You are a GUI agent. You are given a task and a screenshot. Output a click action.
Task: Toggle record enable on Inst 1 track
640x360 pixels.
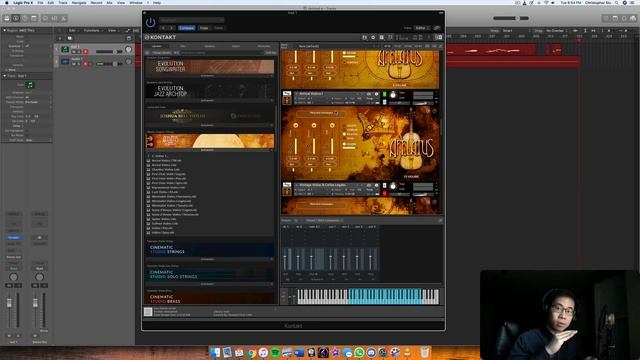pyautogui.click(x=86, y=52)
